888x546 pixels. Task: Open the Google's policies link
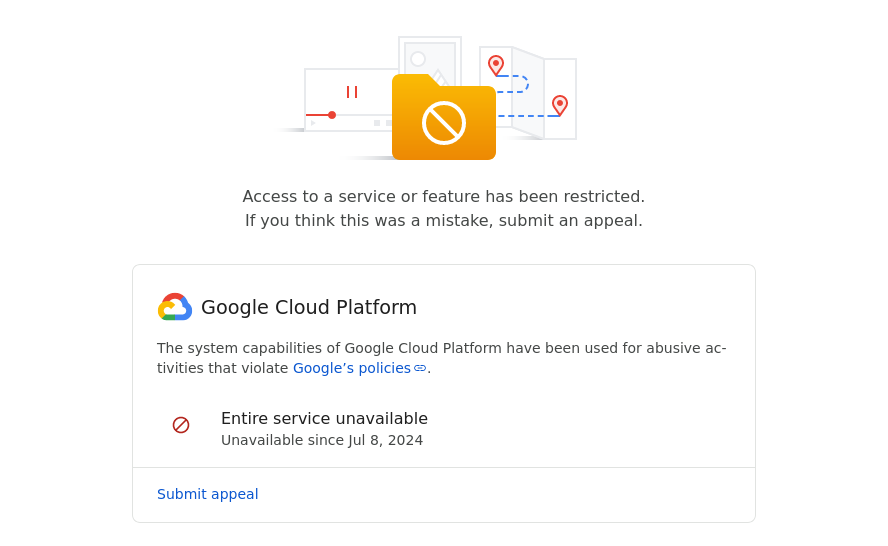tap(351, 368)
